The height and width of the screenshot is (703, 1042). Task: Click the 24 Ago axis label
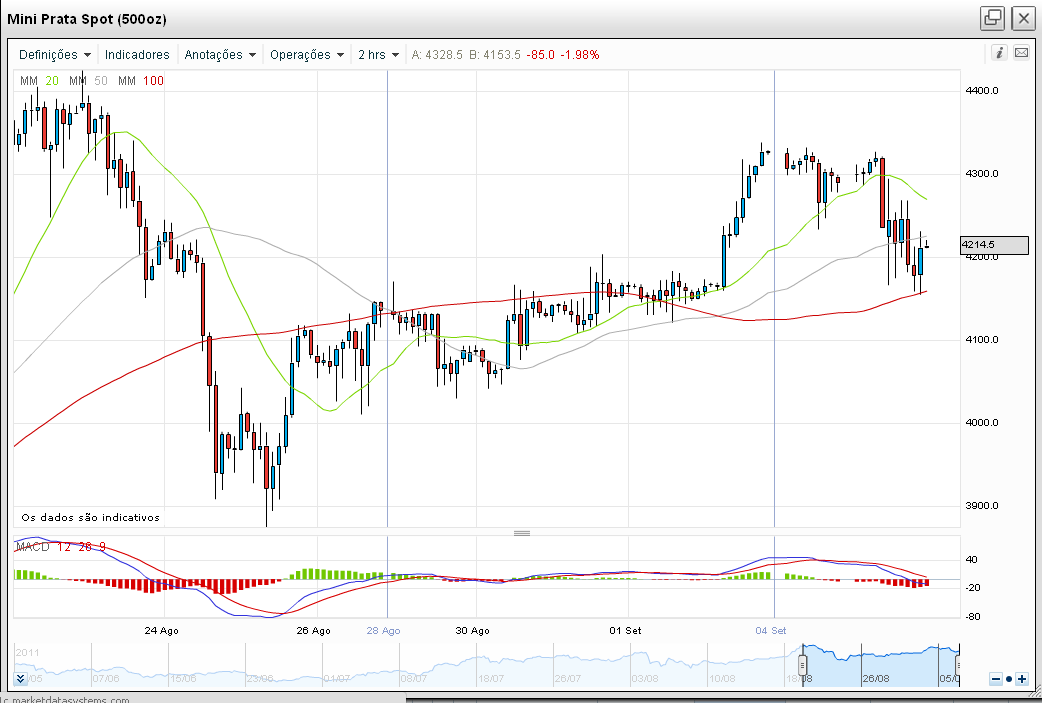click(x=161, y=631)
